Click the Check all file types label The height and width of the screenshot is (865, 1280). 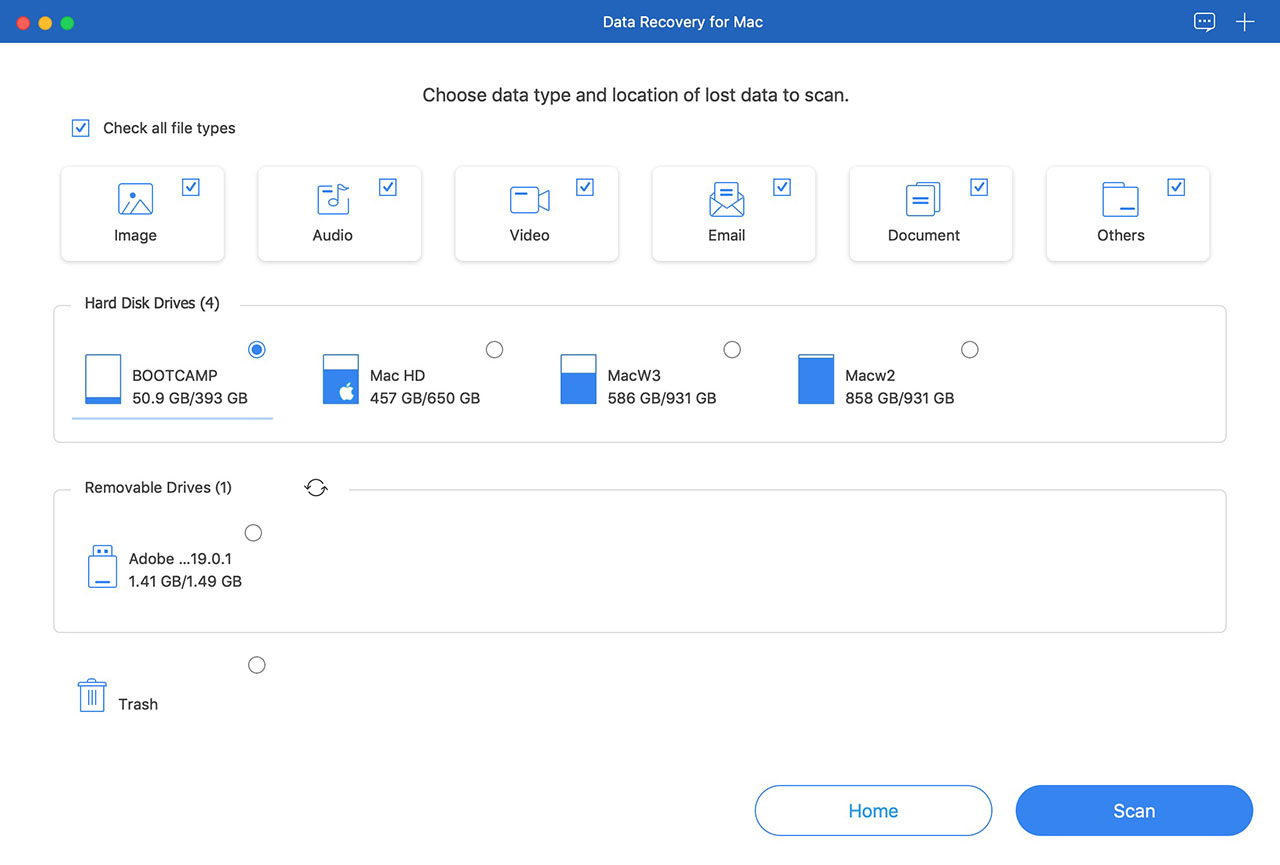[170, 128]
